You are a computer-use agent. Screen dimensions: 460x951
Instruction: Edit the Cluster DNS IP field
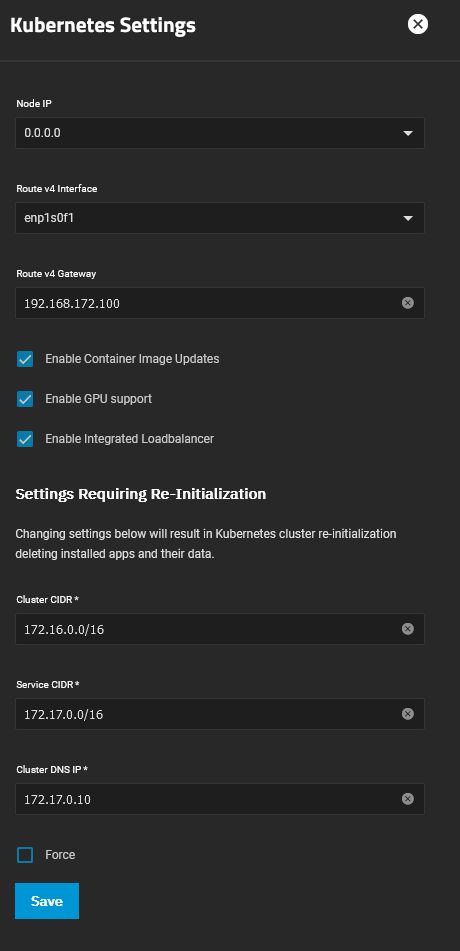[209, 799]
